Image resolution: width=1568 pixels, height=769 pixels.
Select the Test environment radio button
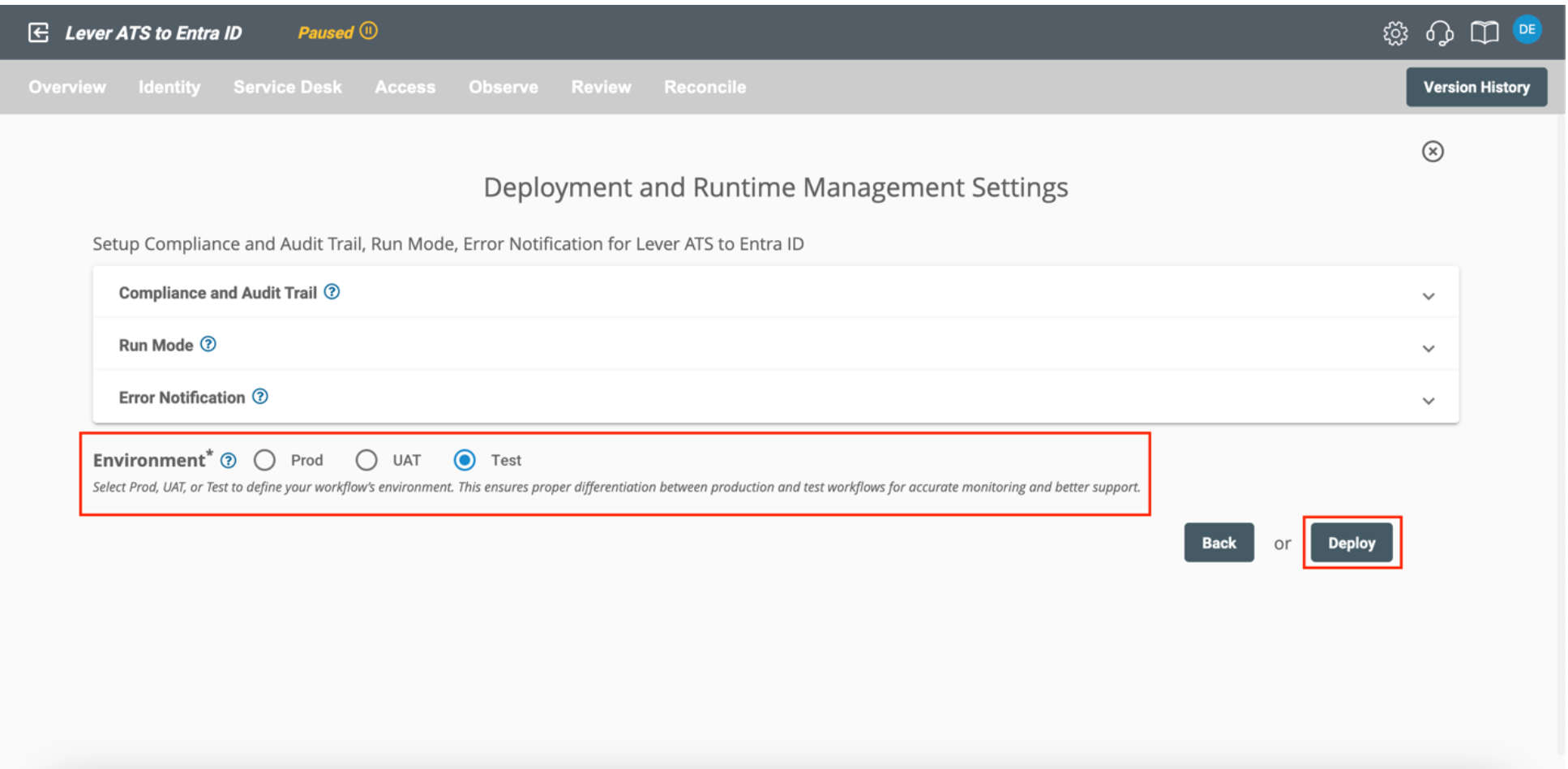click(465, 461)
